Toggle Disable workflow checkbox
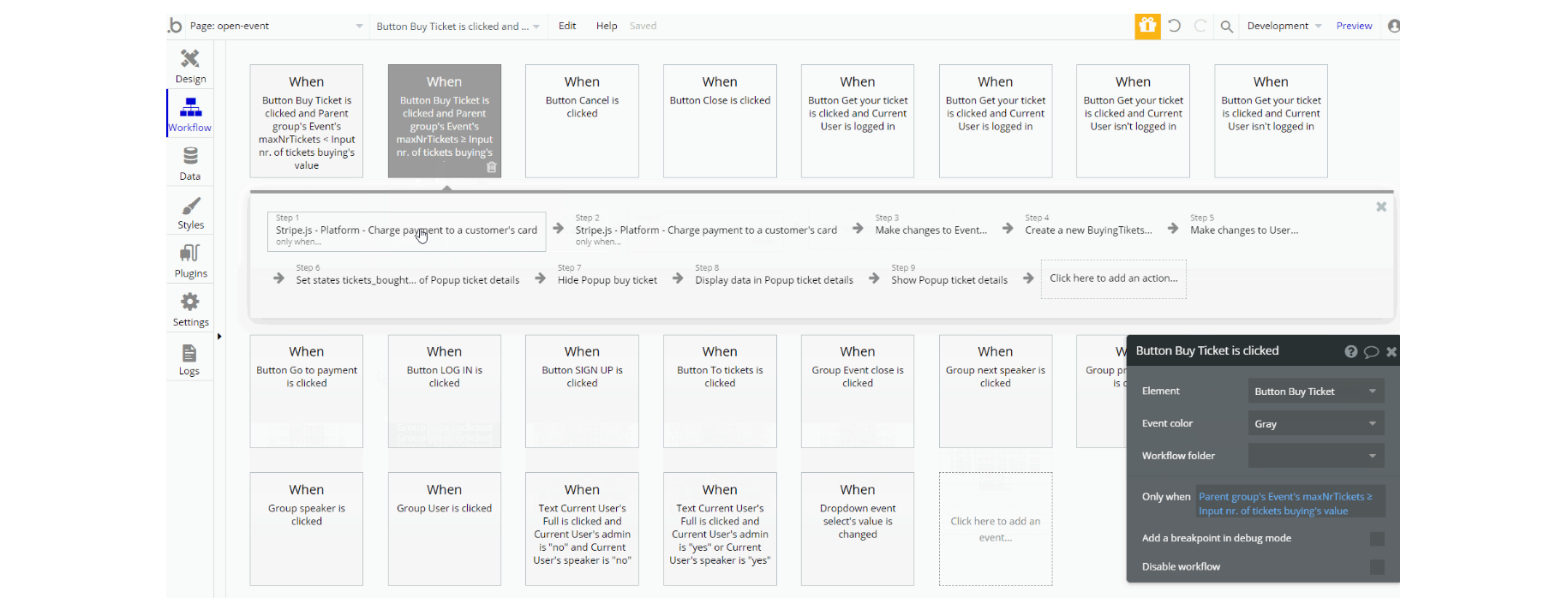This screenshot has width=1568, height=598. click(x=1377, y=566)
